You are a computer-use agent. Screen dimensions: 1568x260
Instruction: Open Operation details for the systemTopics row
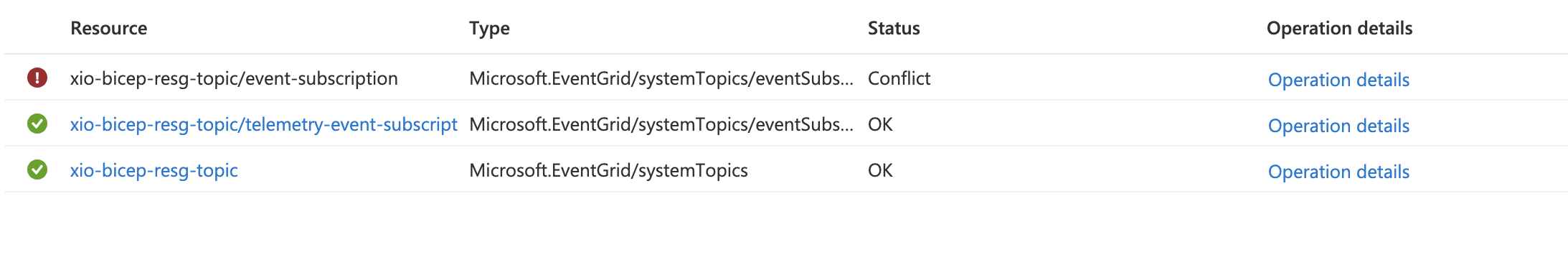point(1338,172)
